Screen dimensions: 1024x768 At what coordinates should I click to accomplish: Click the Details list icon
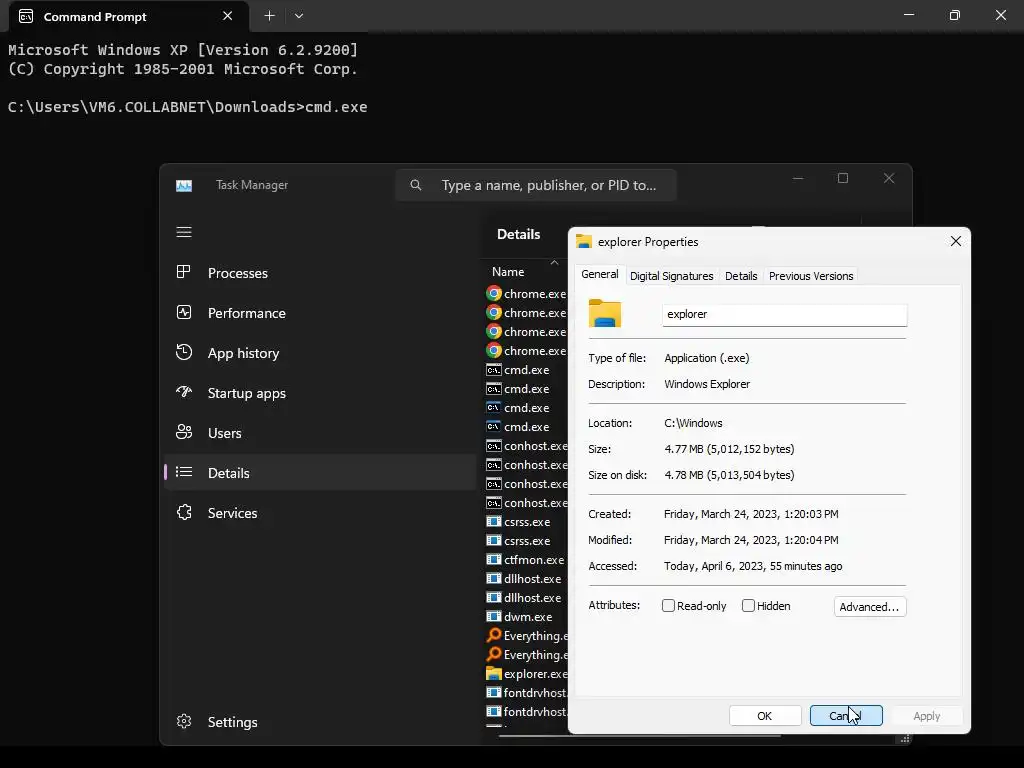[x=184, y=472]
